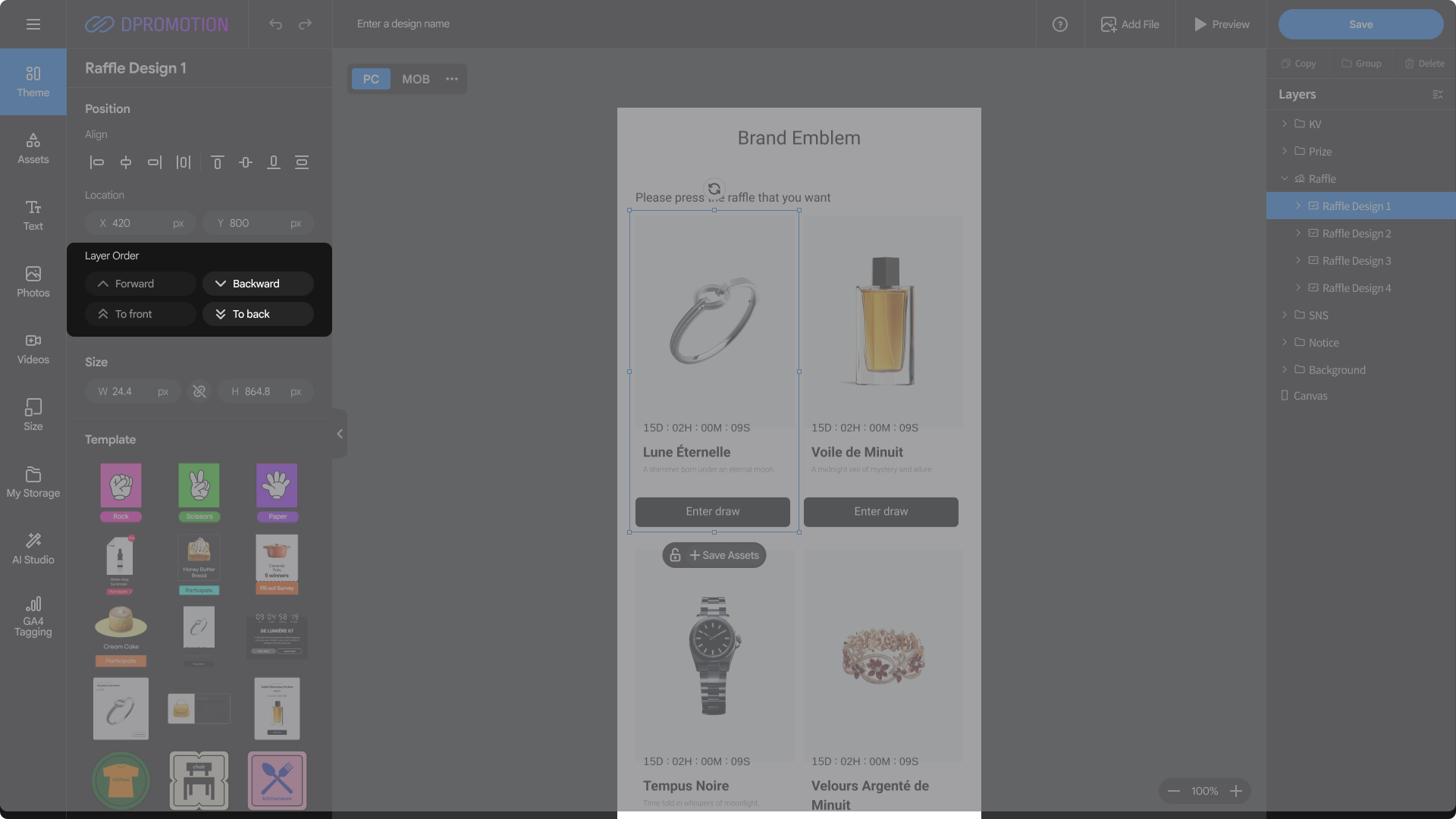Click the Backward layer order button

coord(258,284)
